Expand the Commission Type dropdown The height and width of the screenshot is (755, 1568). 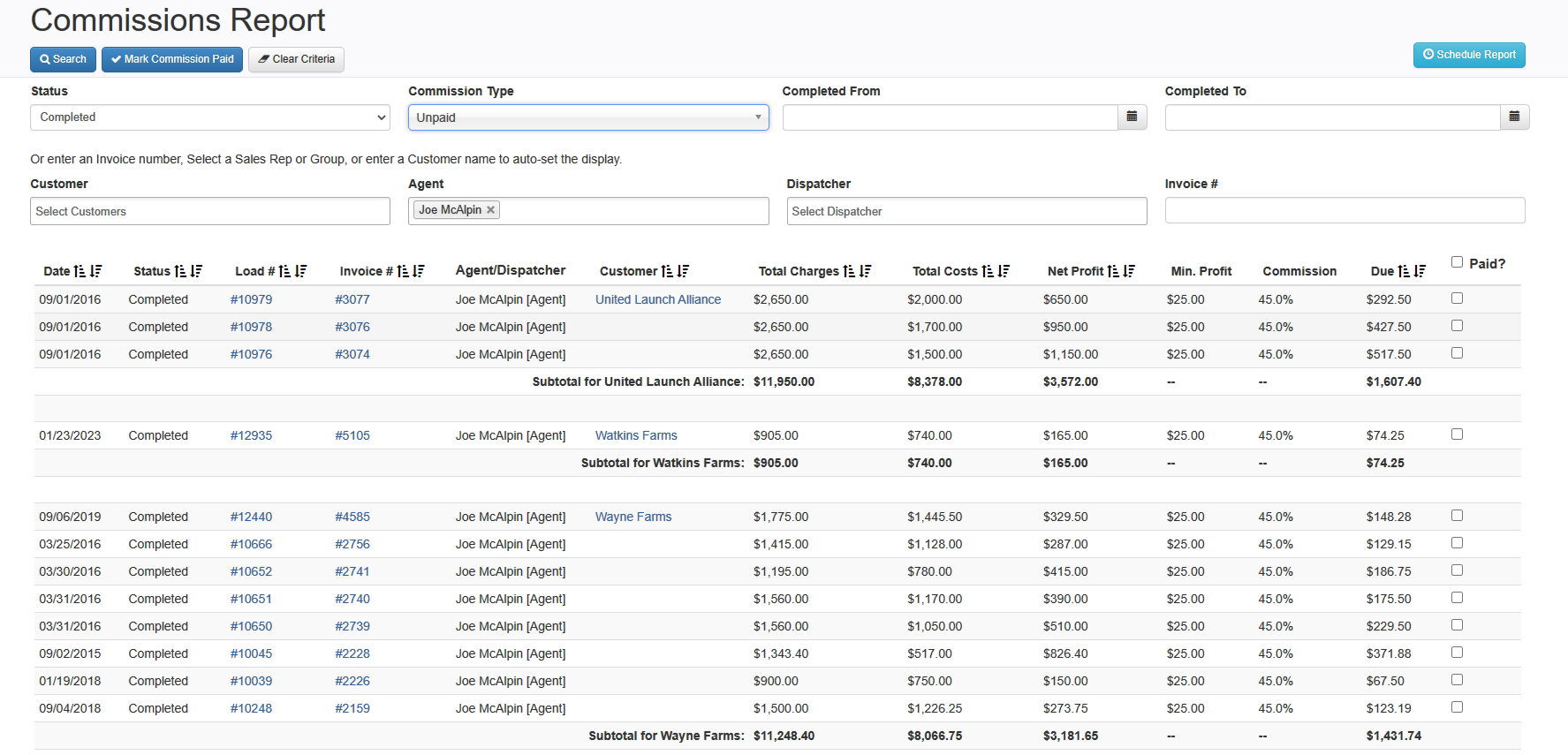(x=587, y=118)
